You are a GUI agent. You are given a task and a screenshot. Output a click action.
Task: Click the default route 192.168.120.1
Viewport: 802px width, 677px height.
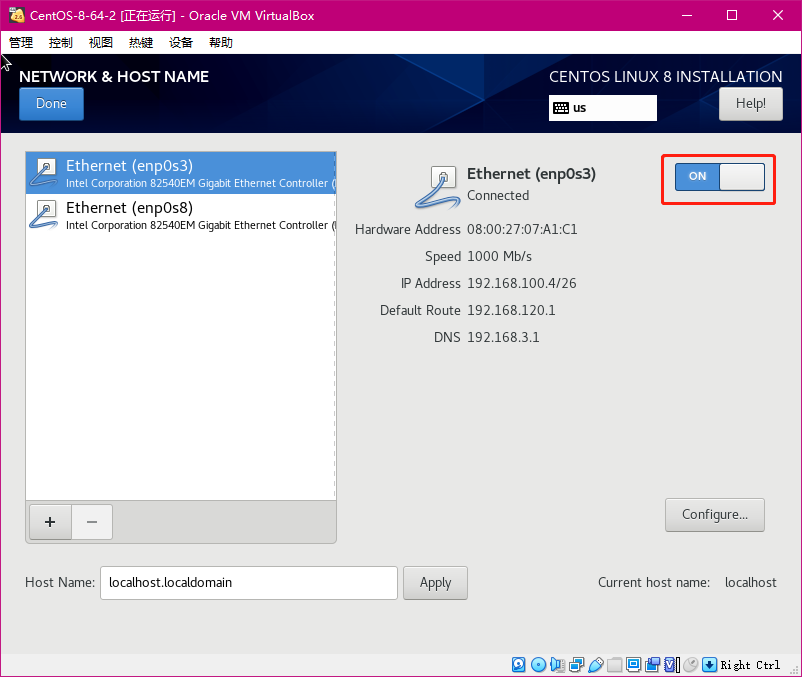(x=511, y=310)
